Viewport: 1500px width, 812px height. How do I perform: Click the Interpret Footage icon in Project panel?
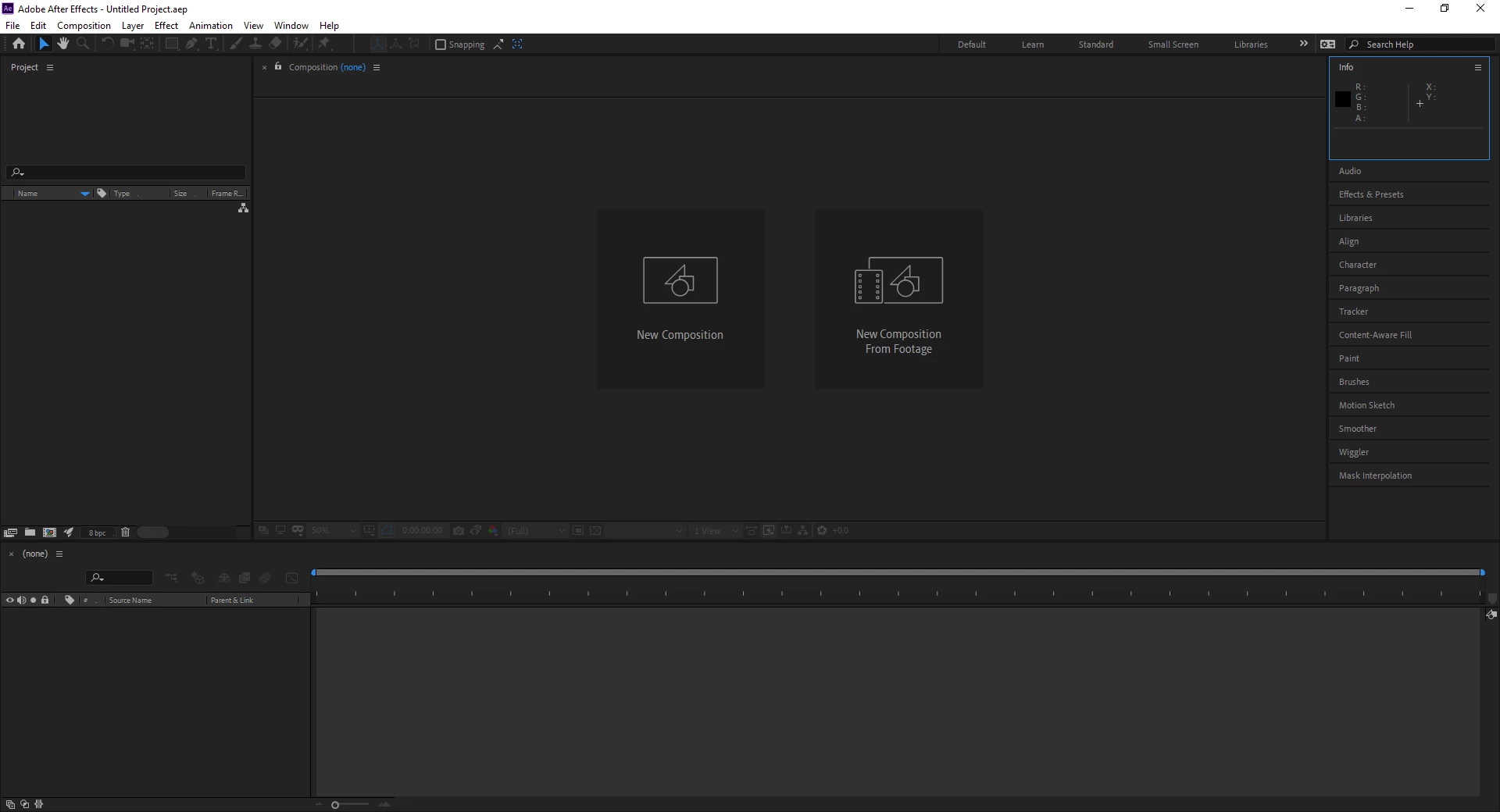pos(10,532)
